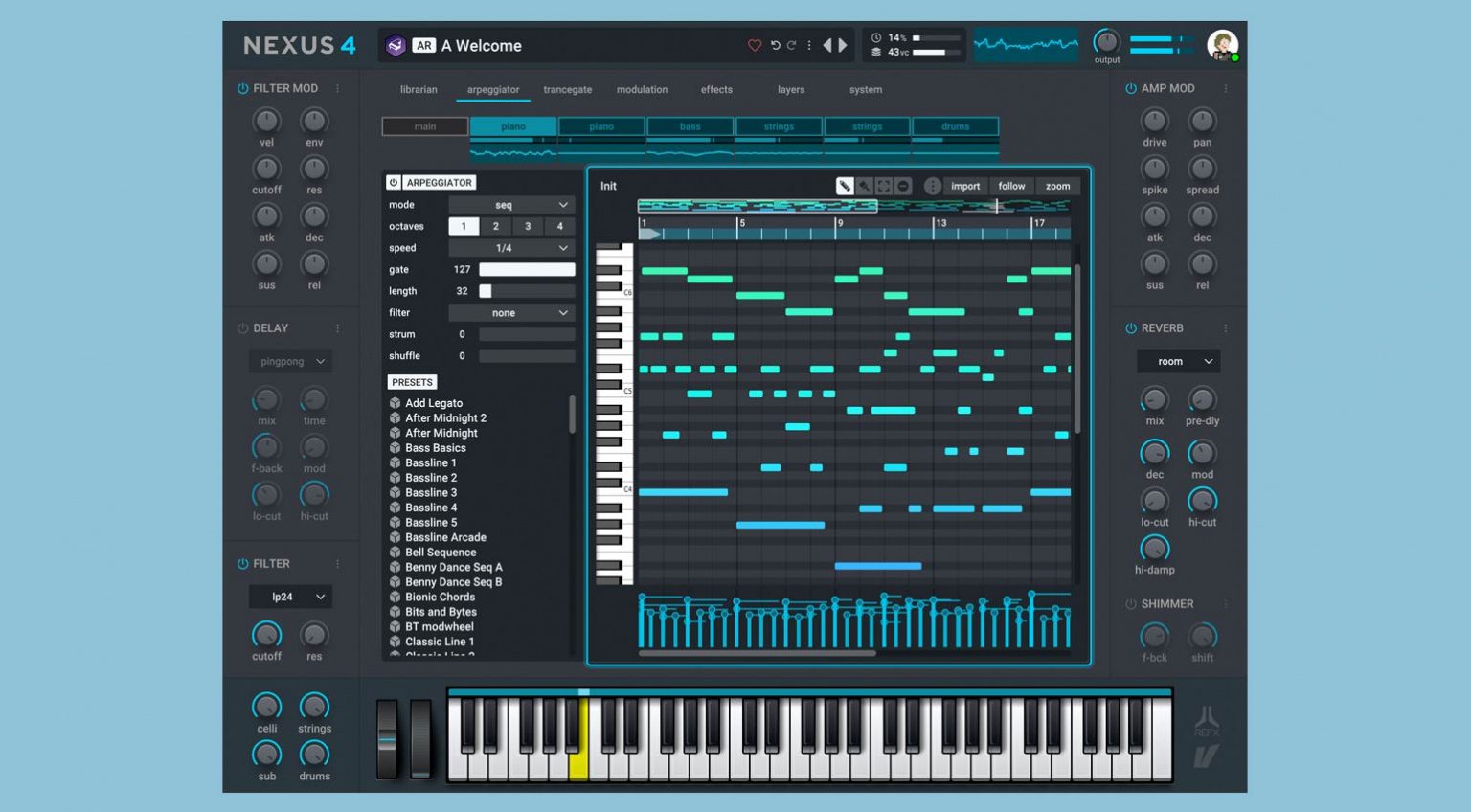This screenshot has height=812, width=1471.
Task: Click the heart favorite icon for the preset
Action: click(x=755, y=45)
